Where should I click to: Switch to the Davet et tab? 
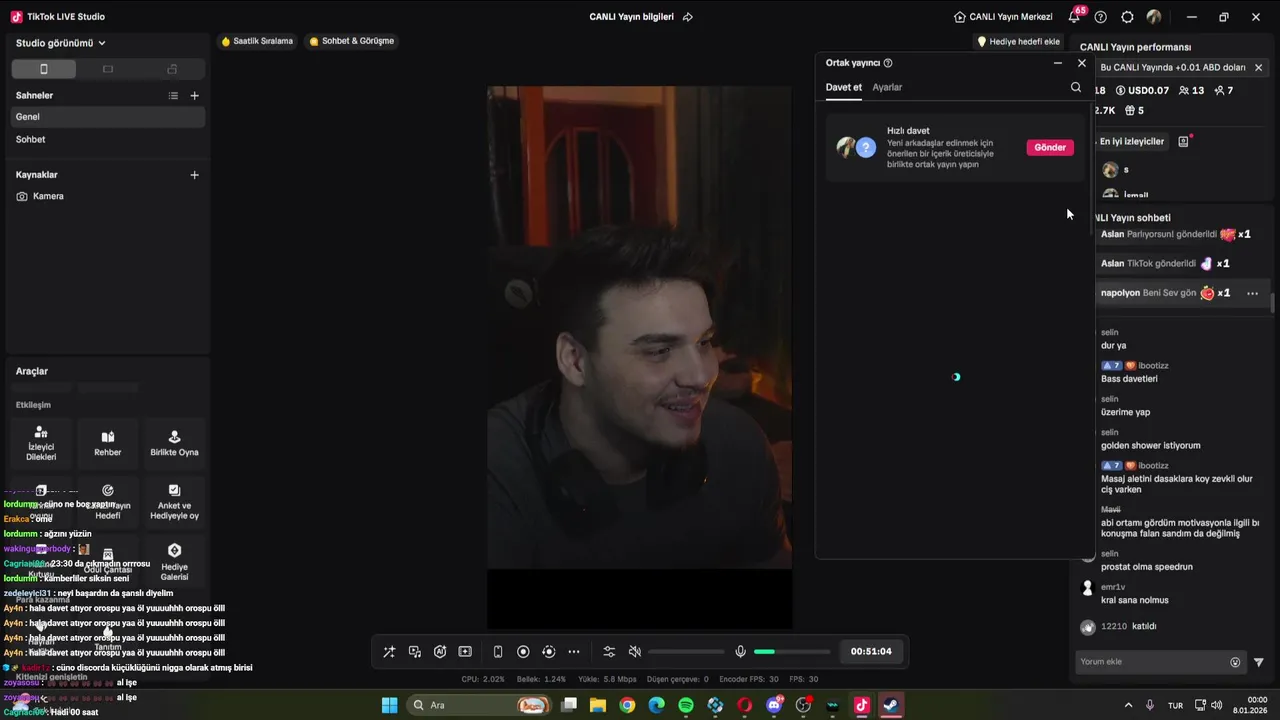[843, 87]
